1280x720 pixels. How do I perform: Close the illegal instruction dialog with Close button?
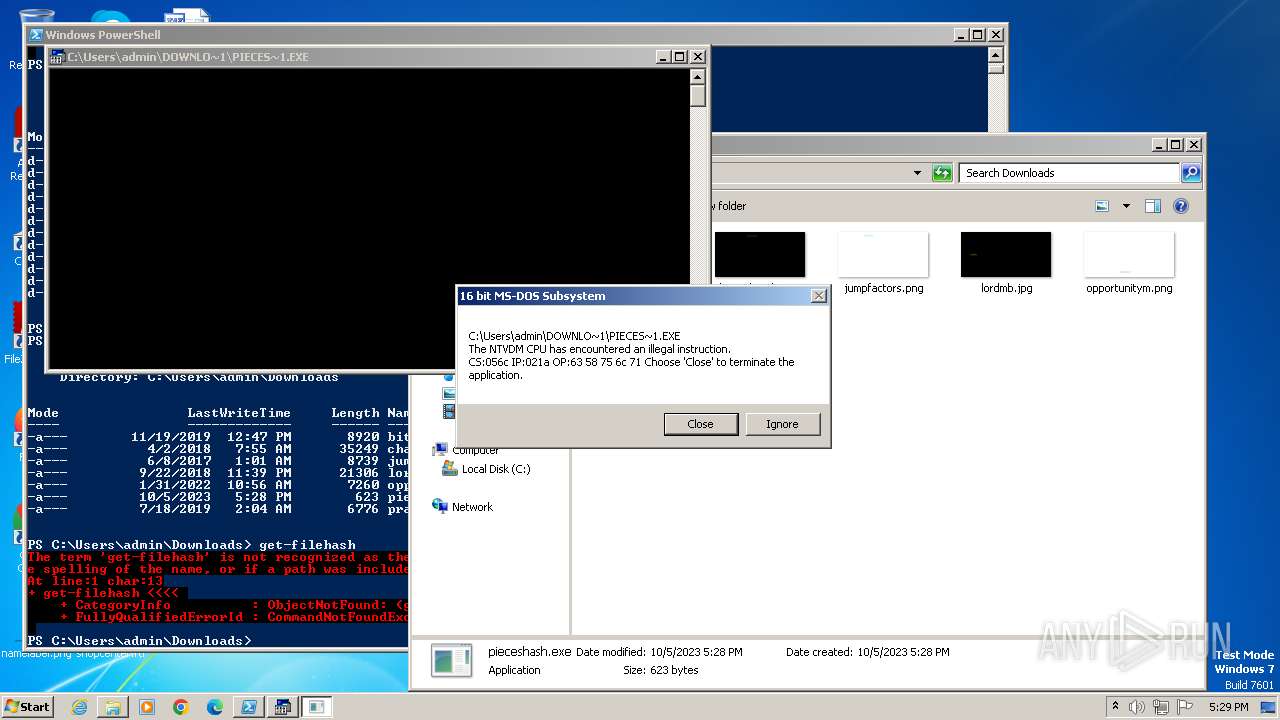pos(700,424)
